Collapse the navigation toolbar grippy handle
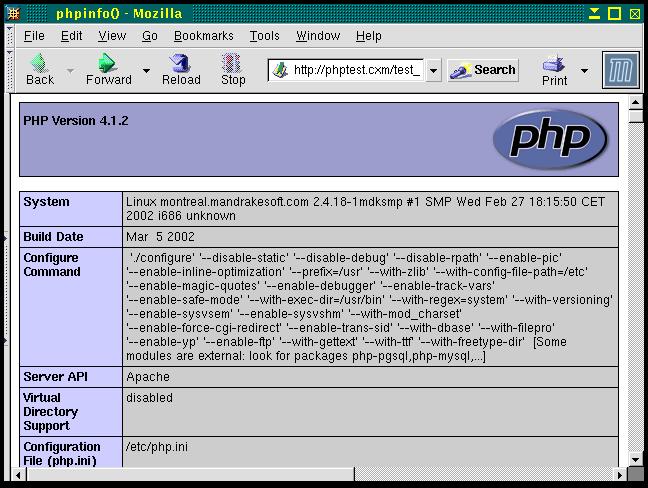The image size is (648, 488). [x=10, y=70]
